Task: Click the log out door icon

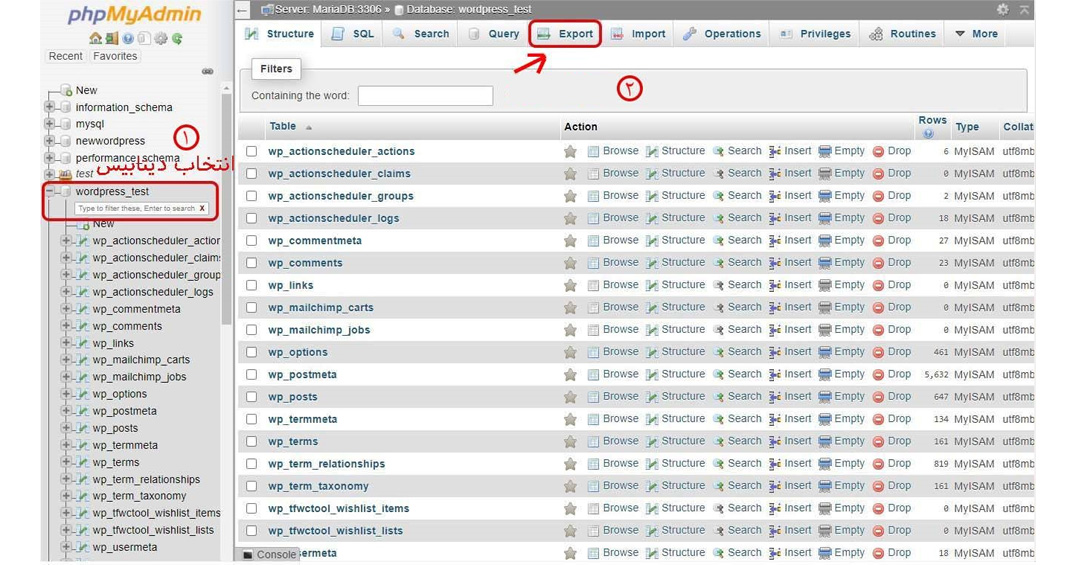Action: pyautogui.click(x=112, y=39)
